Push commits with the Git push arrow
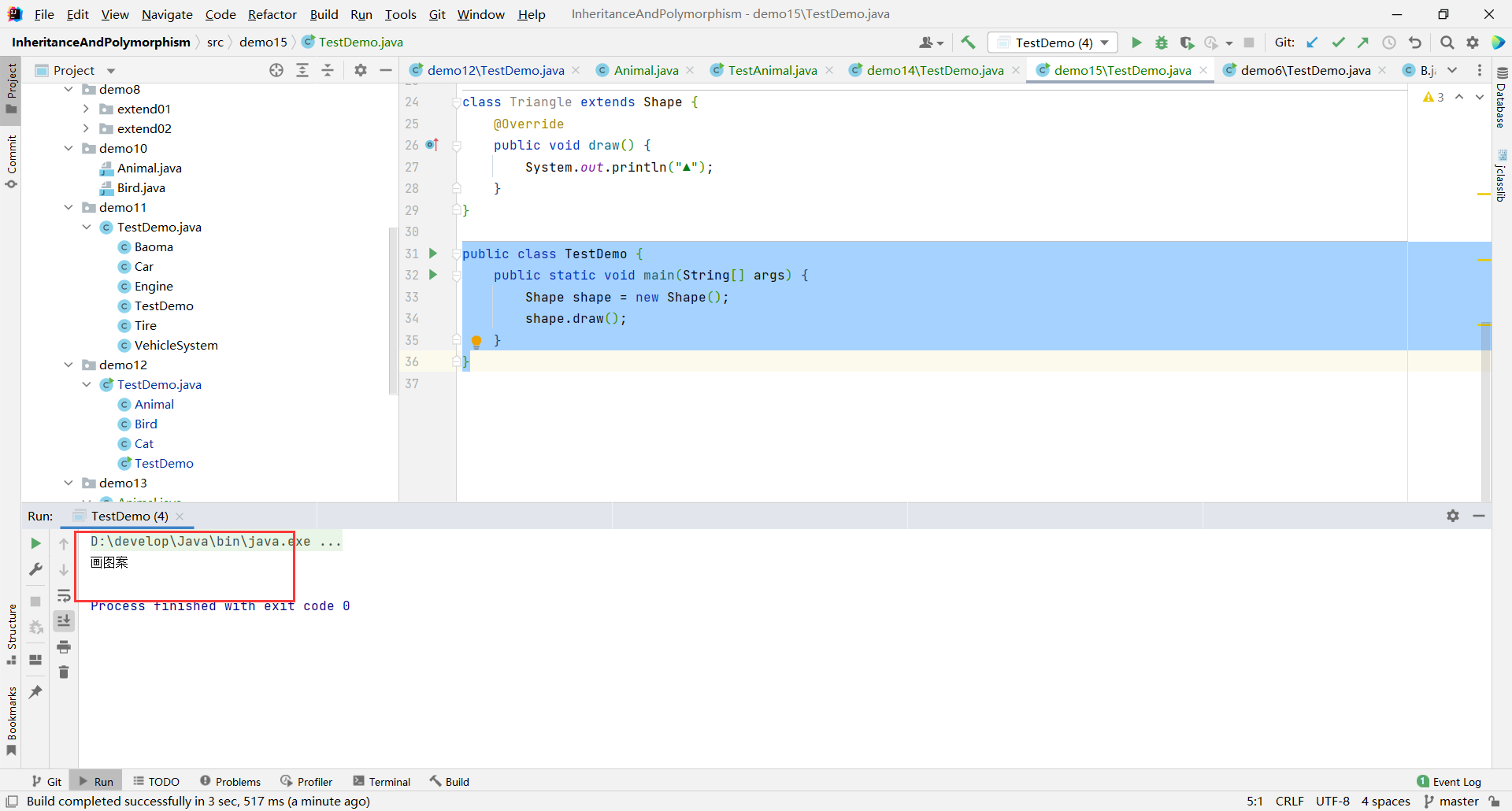This screenshot has height=811, width=1512. pyautogui.click(x=1363, y=43)
